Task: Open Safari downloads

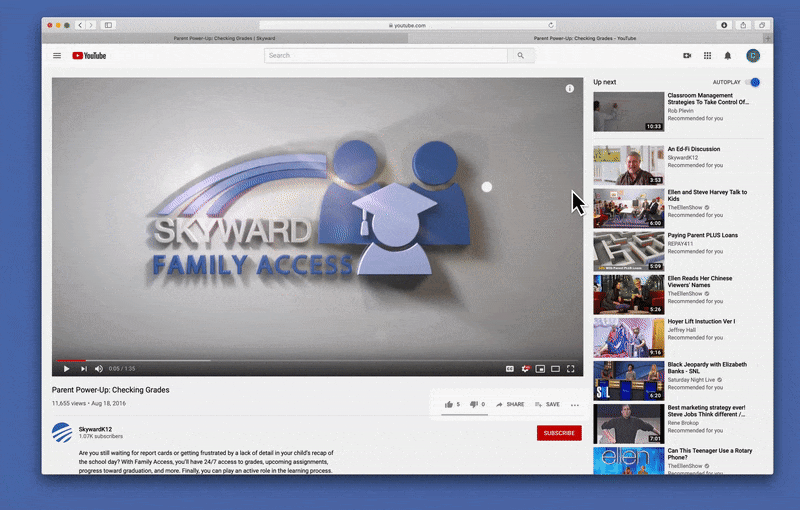Action: click(724, 25)
